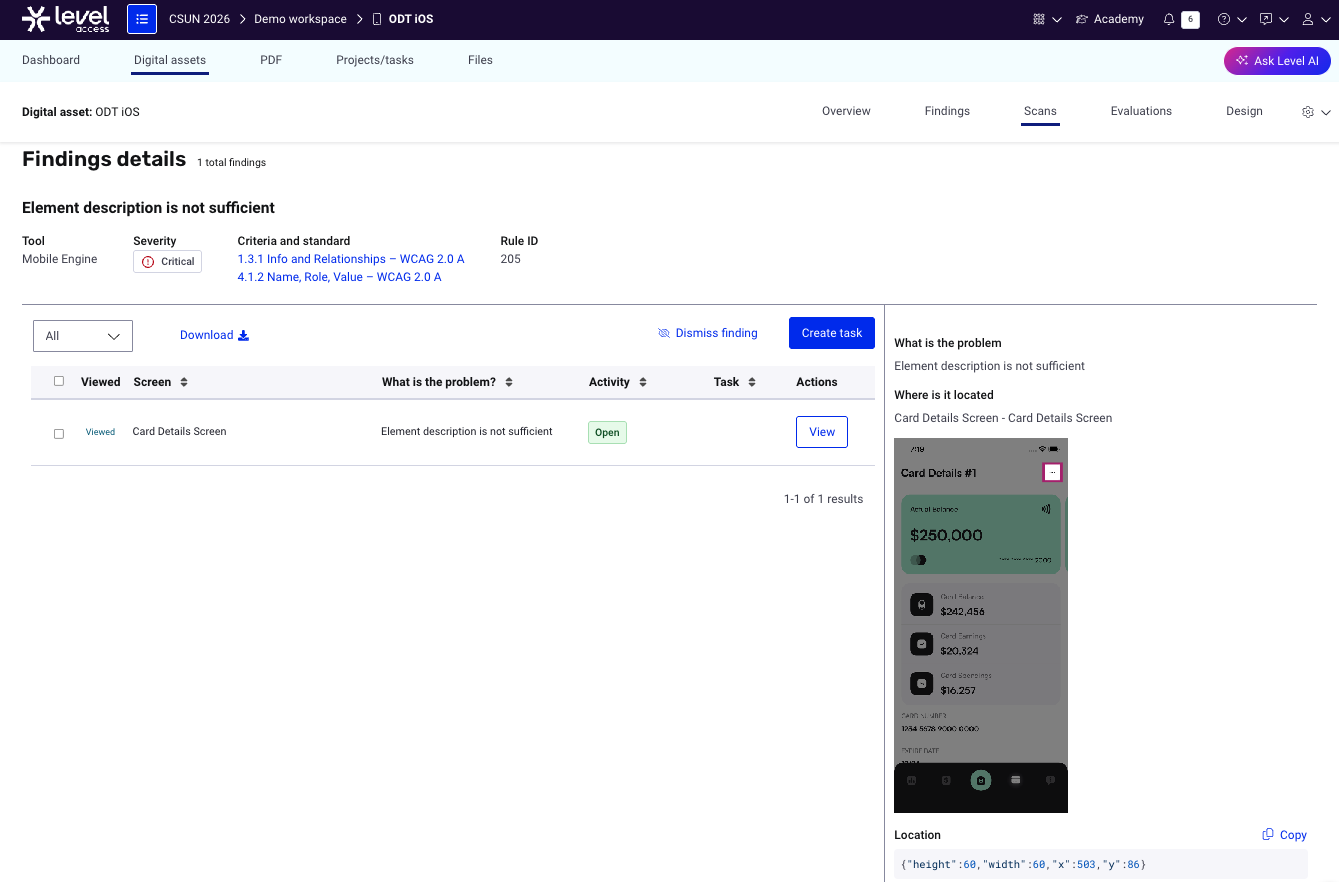The width and height of the screenshot is (1339, 882).
Task: Click the Academy graduation cap icon
Action: point(1082,19)
